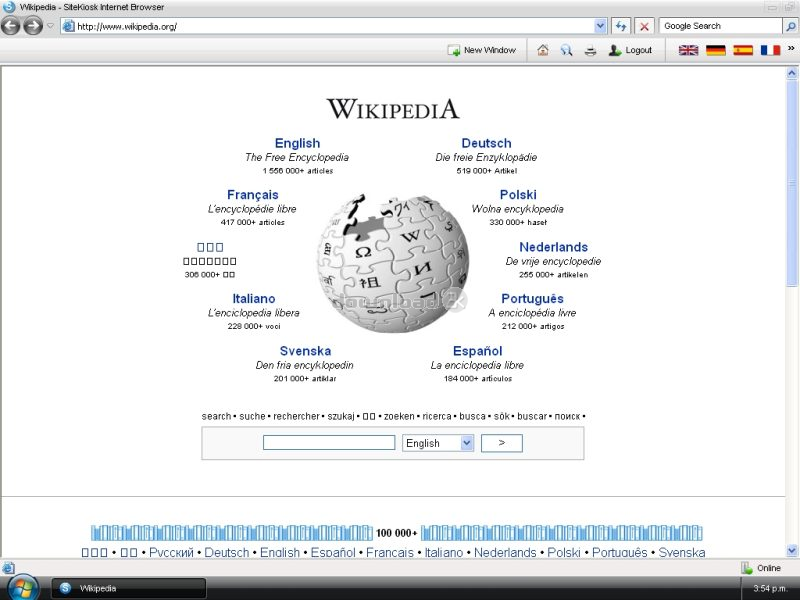Click "The Free Encyclopedia" subtitle
Viewport: 800px width, 600px height.
(297, 157)
